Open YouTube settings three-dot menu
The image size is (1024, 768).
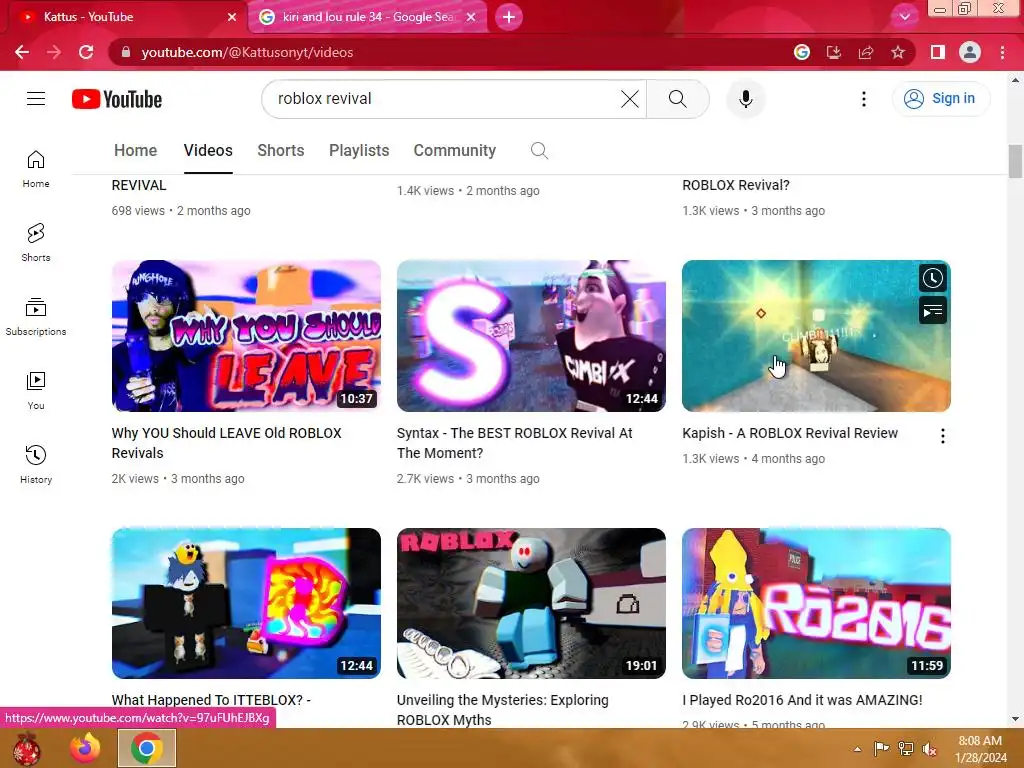(x=863, y=99)
